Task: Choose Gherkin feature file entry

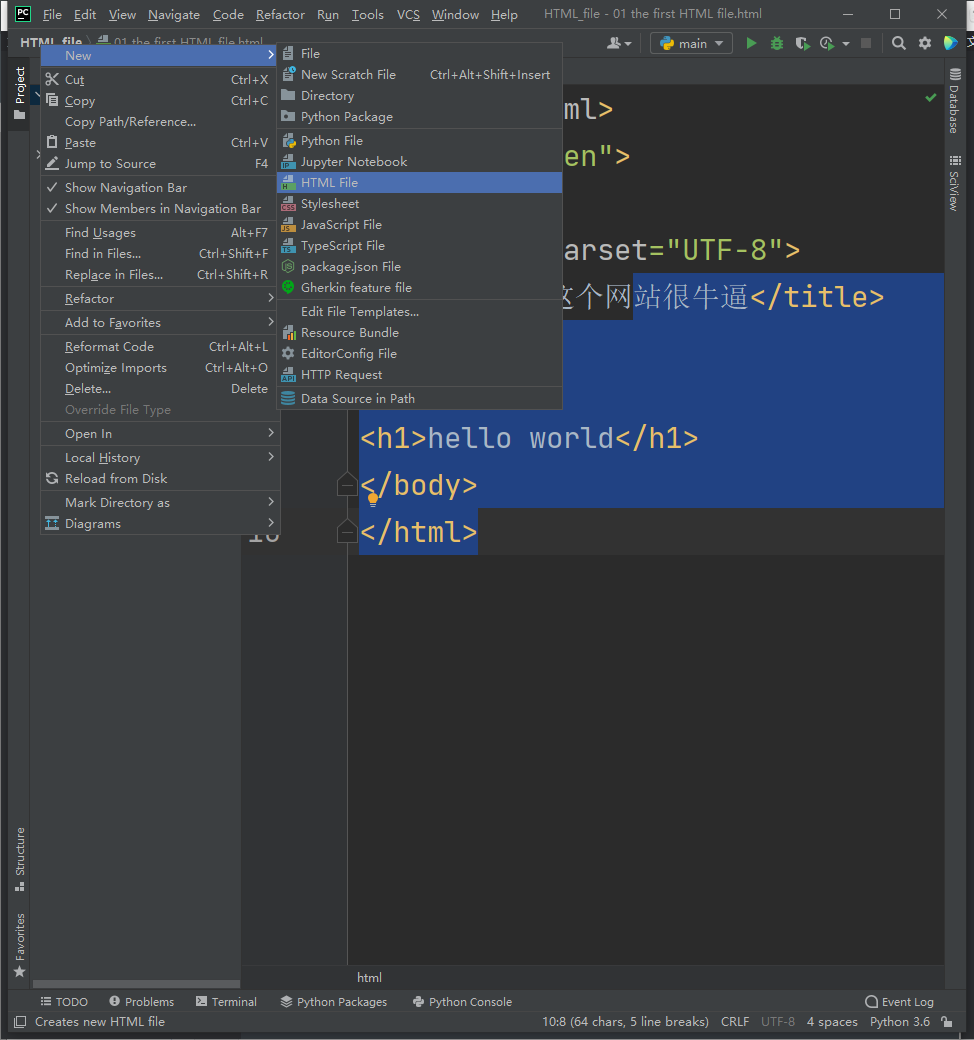Action: click(x=419, y=288)
